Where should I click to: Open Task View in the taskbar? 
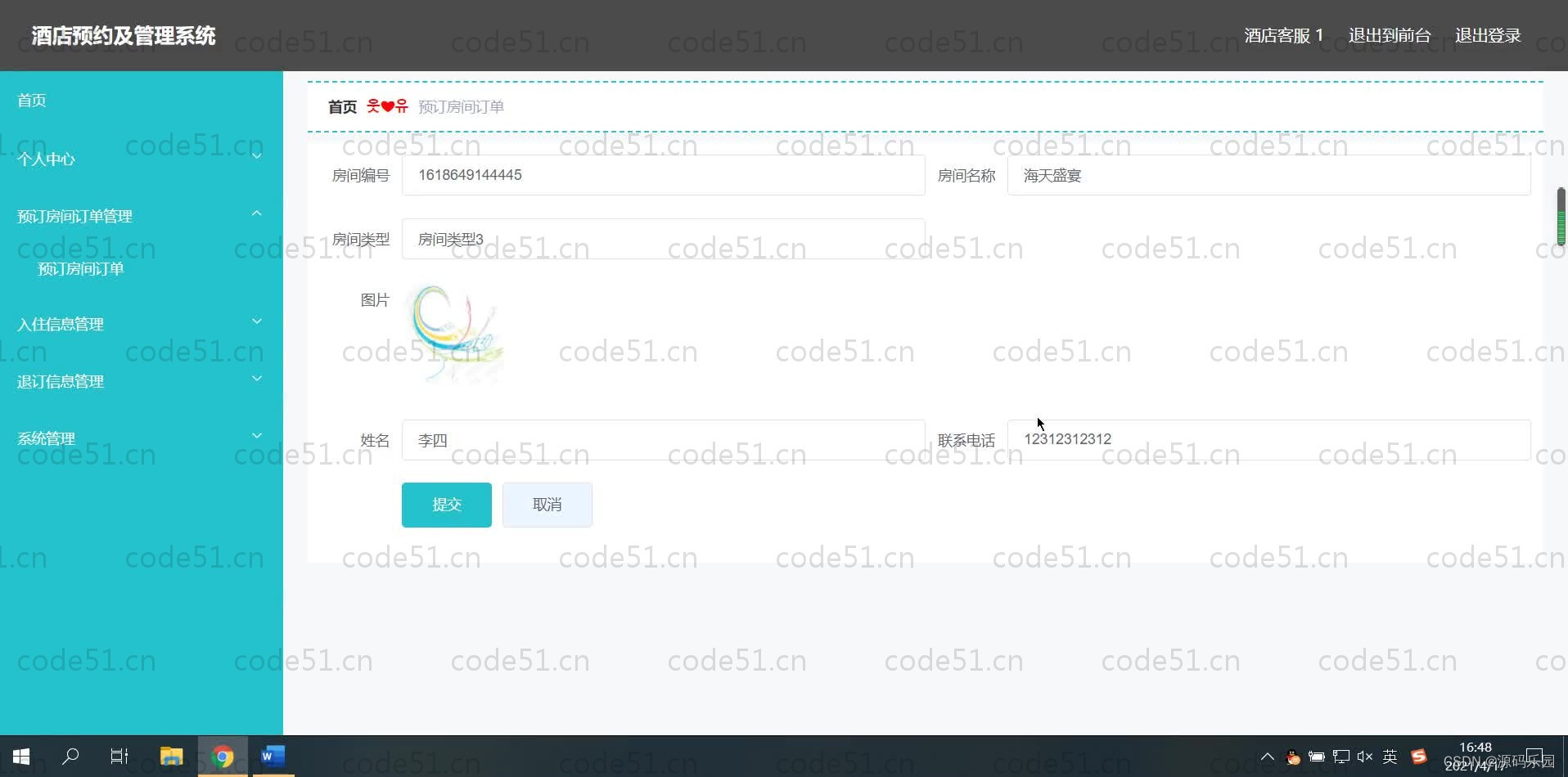(x=119, y=756)
